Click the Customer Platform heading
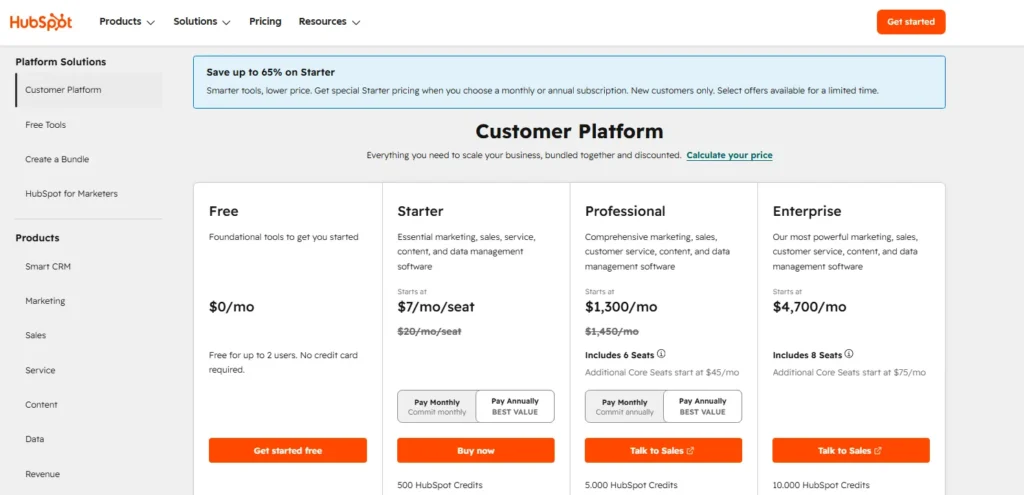The width and height of the screenshot is (1024, 495). pyautogui.click(x=569, y=131)
